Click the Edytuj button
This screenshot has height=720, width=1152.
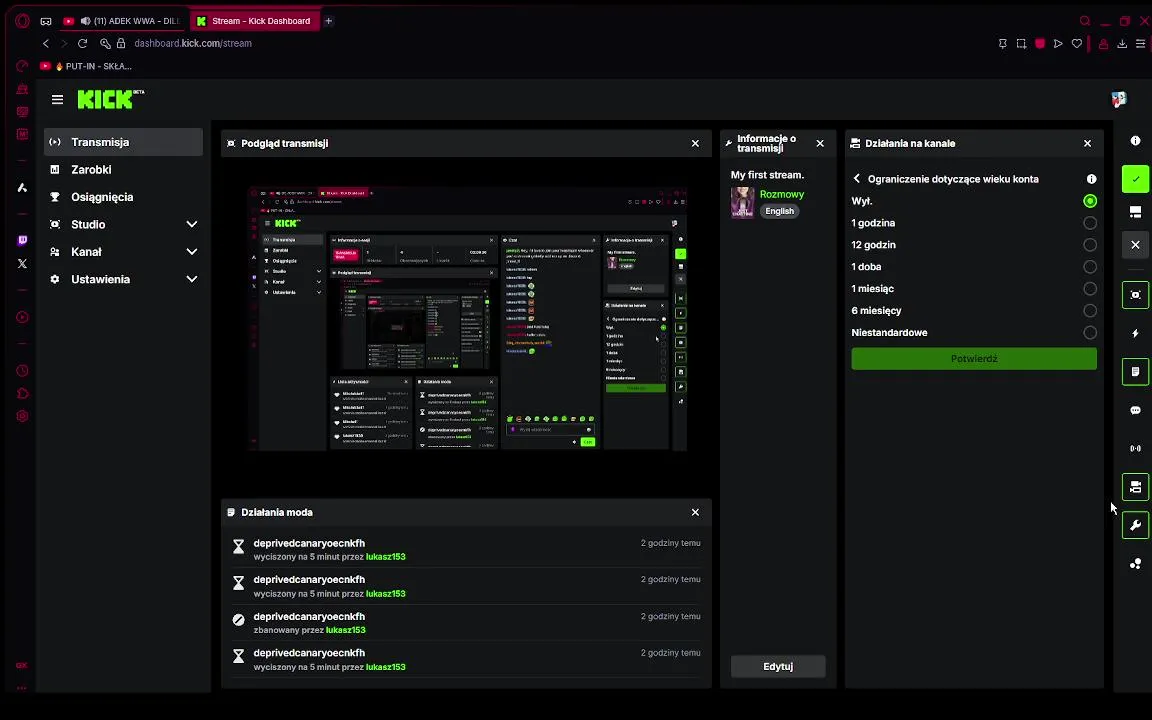[x=778, y=666]
